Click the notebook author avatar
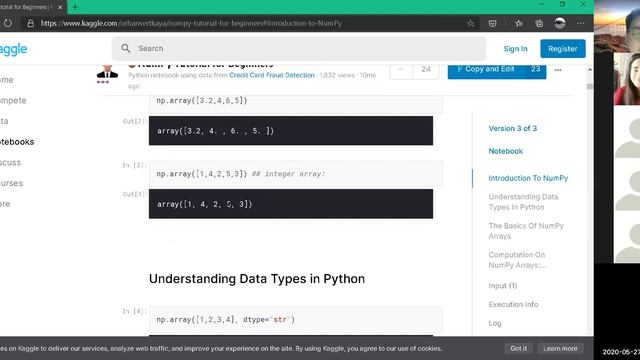The height and width of the screenshot is (360, 640). [x=107, y=72]
